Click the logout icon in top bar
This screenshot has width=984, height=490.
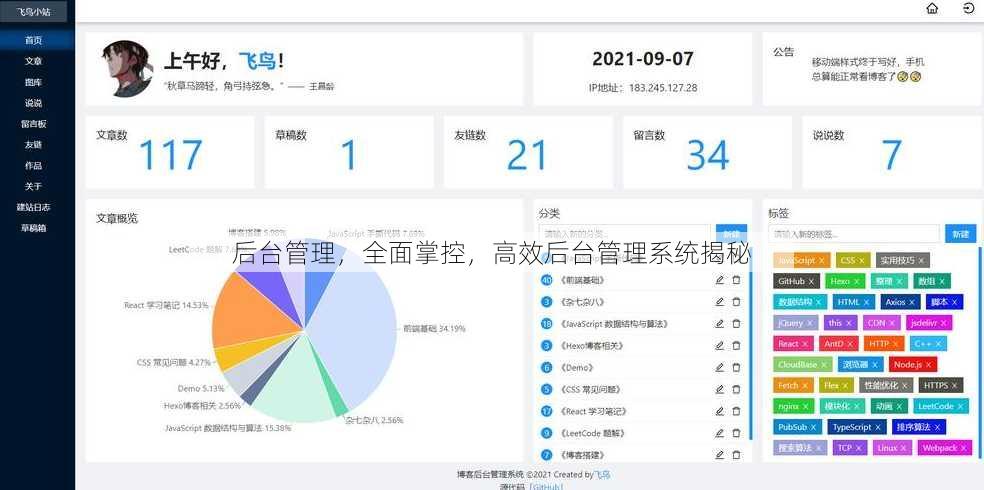coord(968,9)
